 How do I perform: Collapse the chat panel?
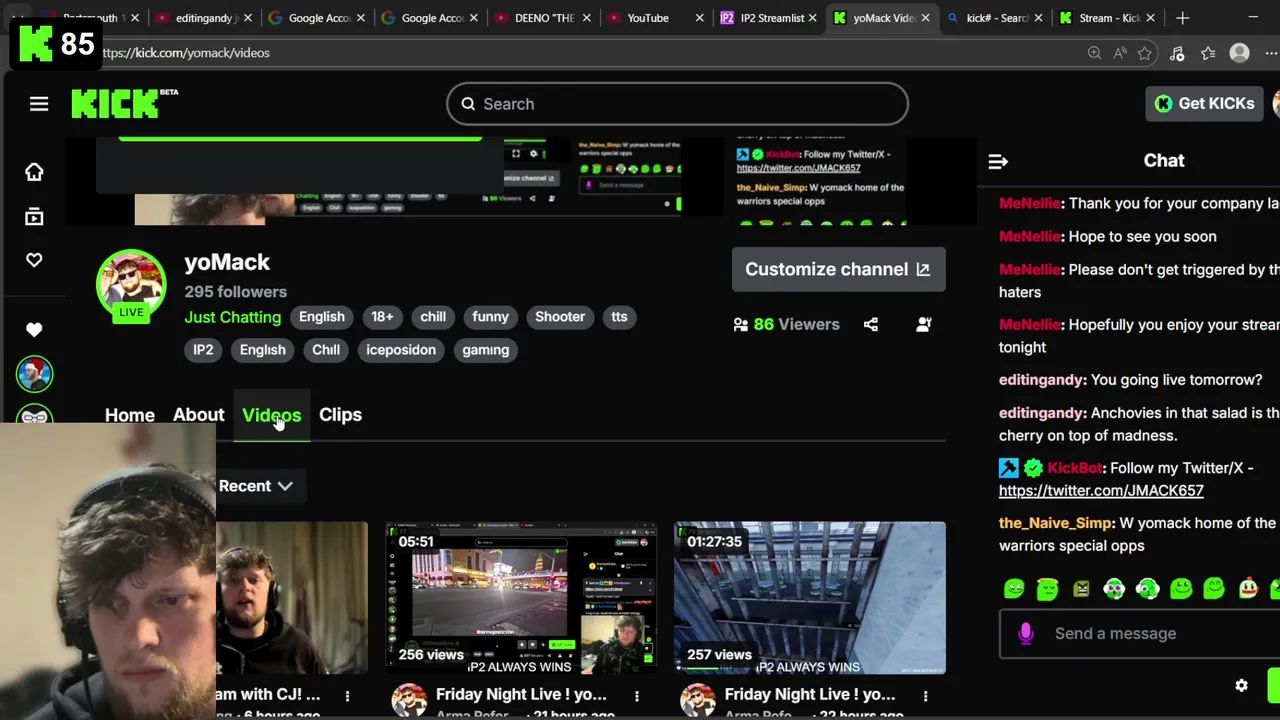pyautogui.click(x=997, y=161)
